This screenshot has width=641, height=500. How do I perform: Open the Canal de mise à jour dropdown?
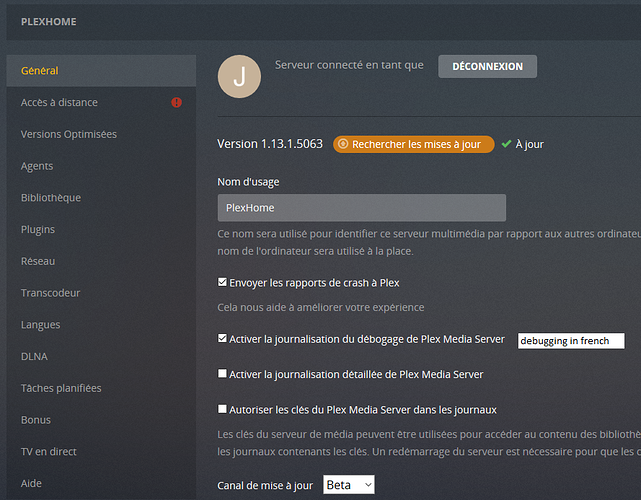point(349,484)
